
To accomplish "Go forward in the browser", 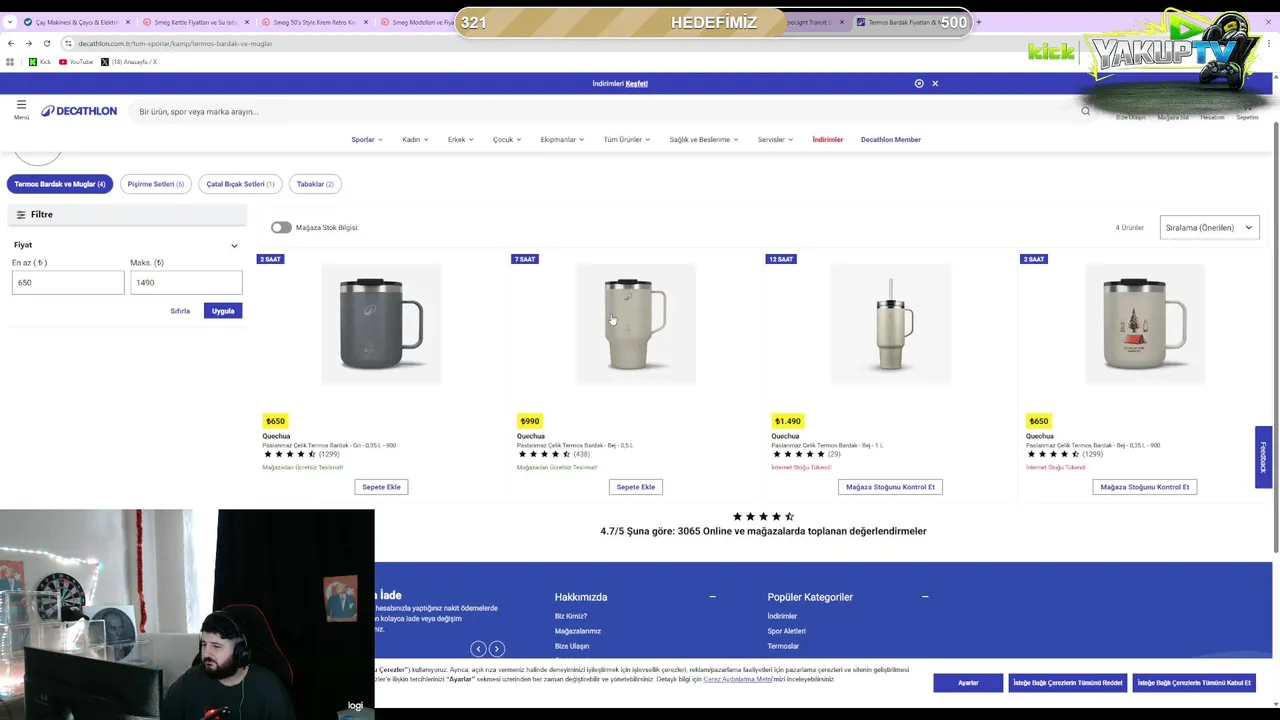I will (28, 43).
